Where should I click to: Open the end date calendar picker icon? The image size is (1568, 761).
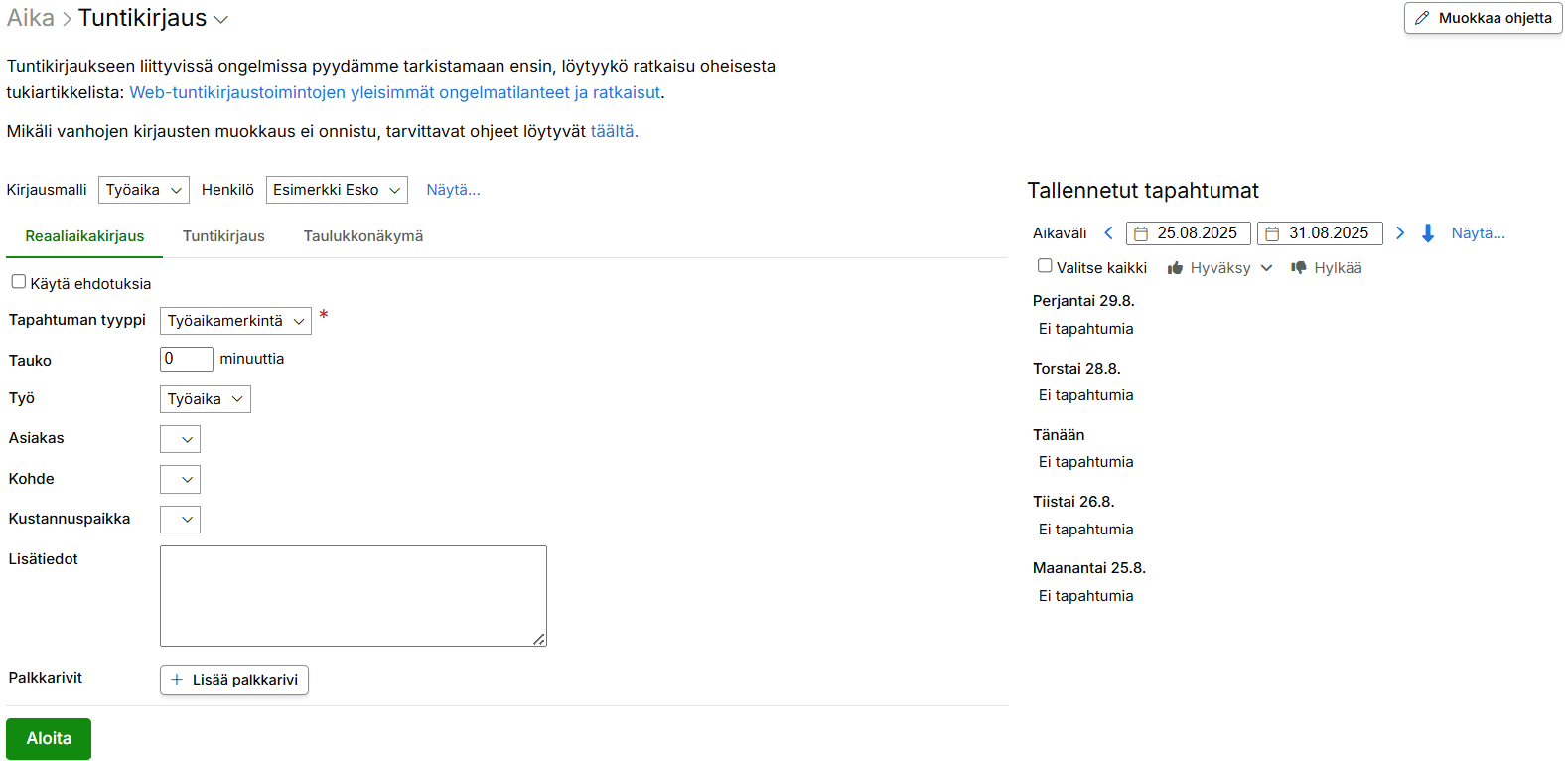(1272, 234)
